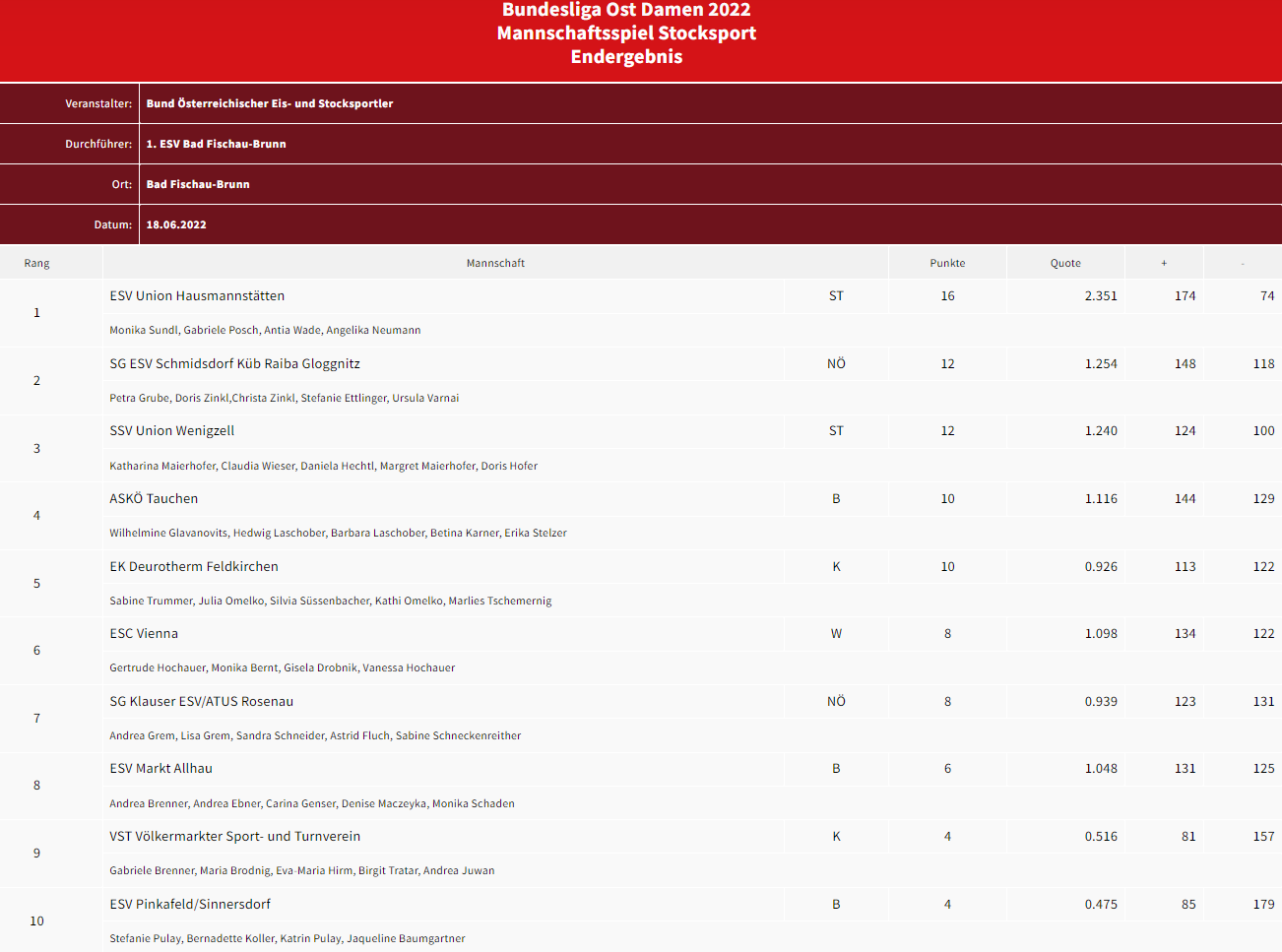Click quote value 2.351
The image size is (1282, 952).
[1101, 295]
